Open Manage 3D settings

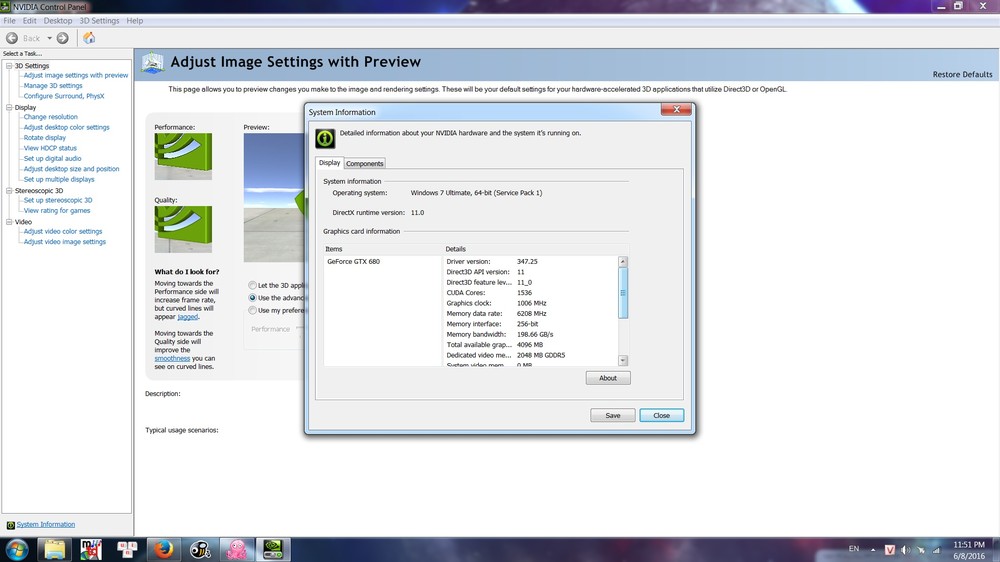[x=53, y=85]
